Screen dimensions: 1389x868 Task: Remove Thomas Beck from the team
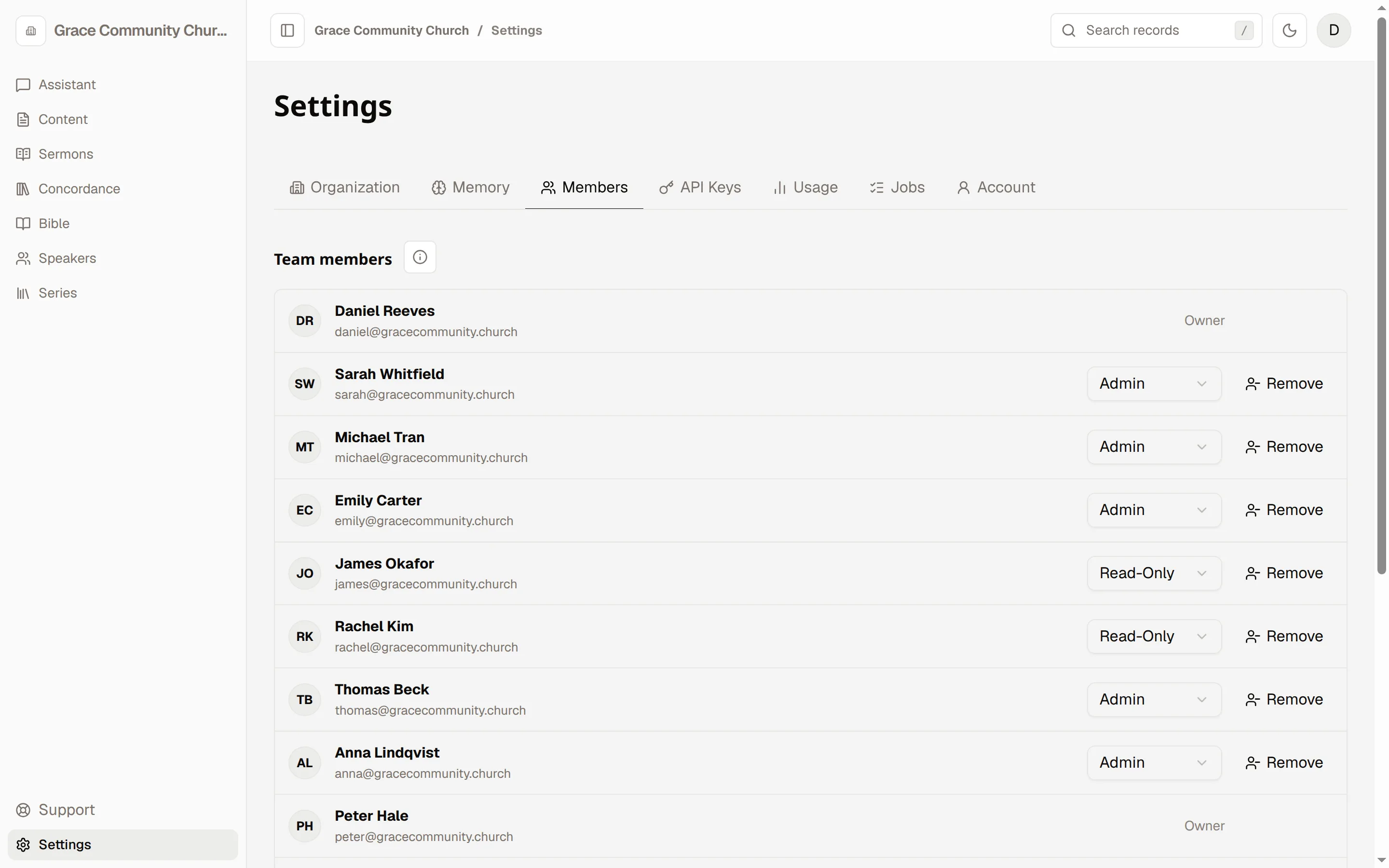1284,700
